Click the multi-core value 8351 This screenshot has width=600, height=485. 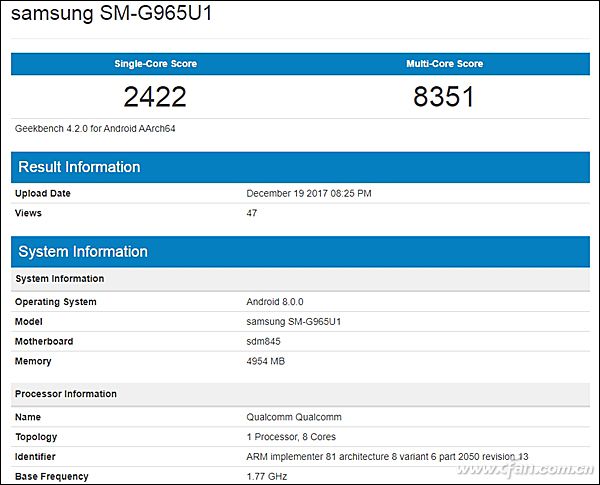point(444,96)
